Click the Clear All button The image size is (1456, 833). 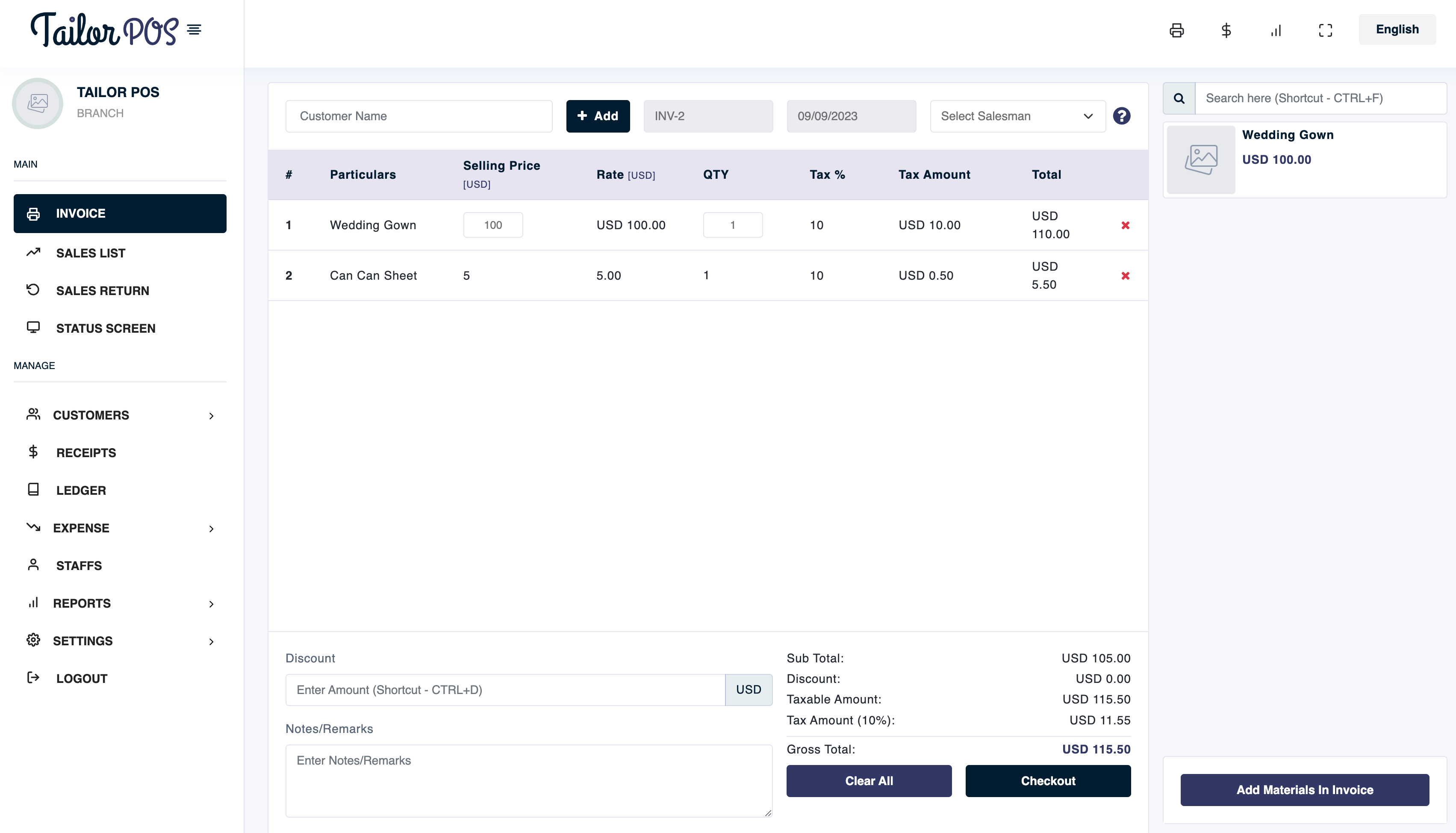click(x=868, y=781)
